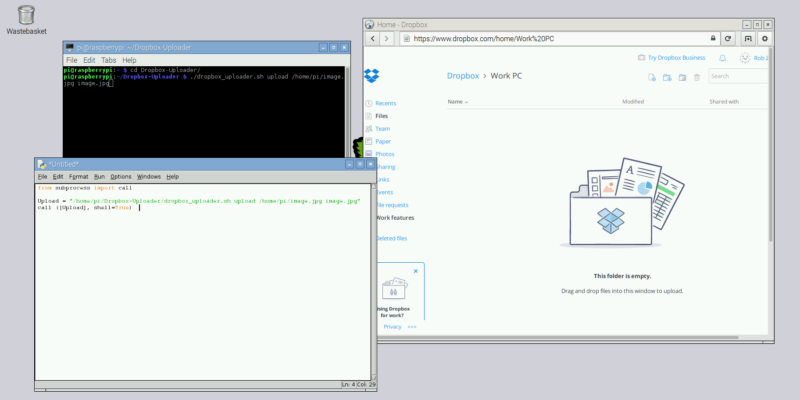Open Recents in the Dropbox sidebar
Screen dimensions: 800x400
pos(386,103)
